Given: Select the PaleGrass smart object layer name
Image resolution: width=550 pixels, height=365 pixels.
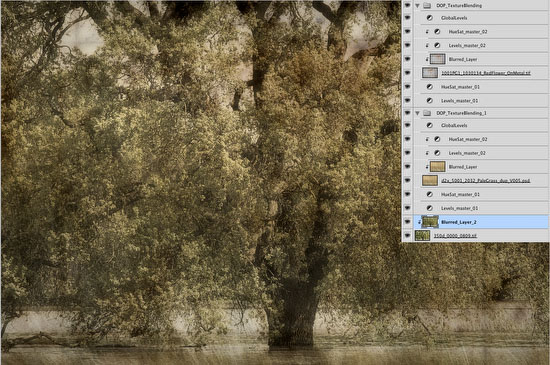Looking at the screenshot, I should (485, 181).
